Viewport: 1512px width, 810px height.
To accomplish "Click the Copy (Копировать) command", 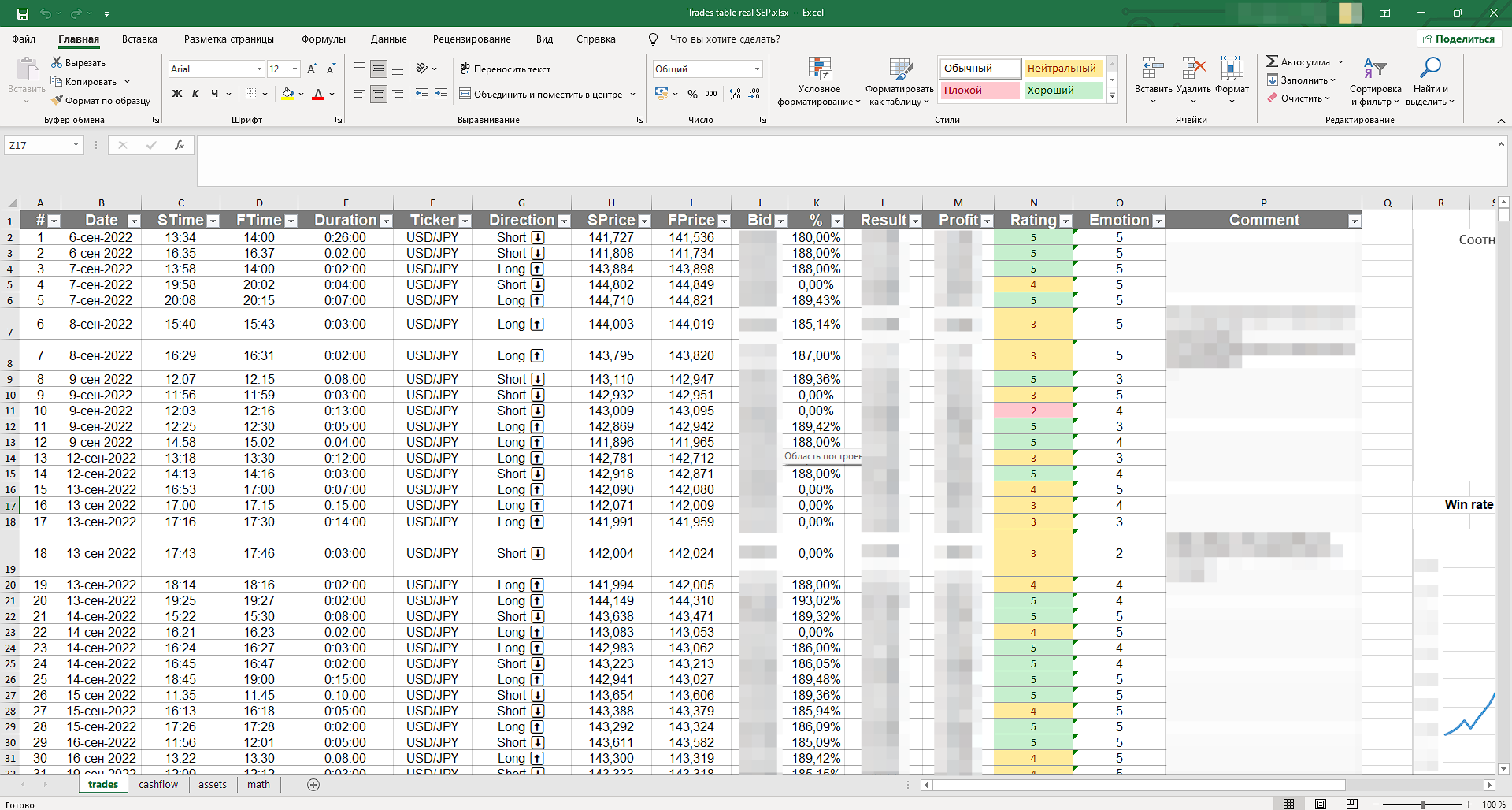I will (x=83, y=82).
